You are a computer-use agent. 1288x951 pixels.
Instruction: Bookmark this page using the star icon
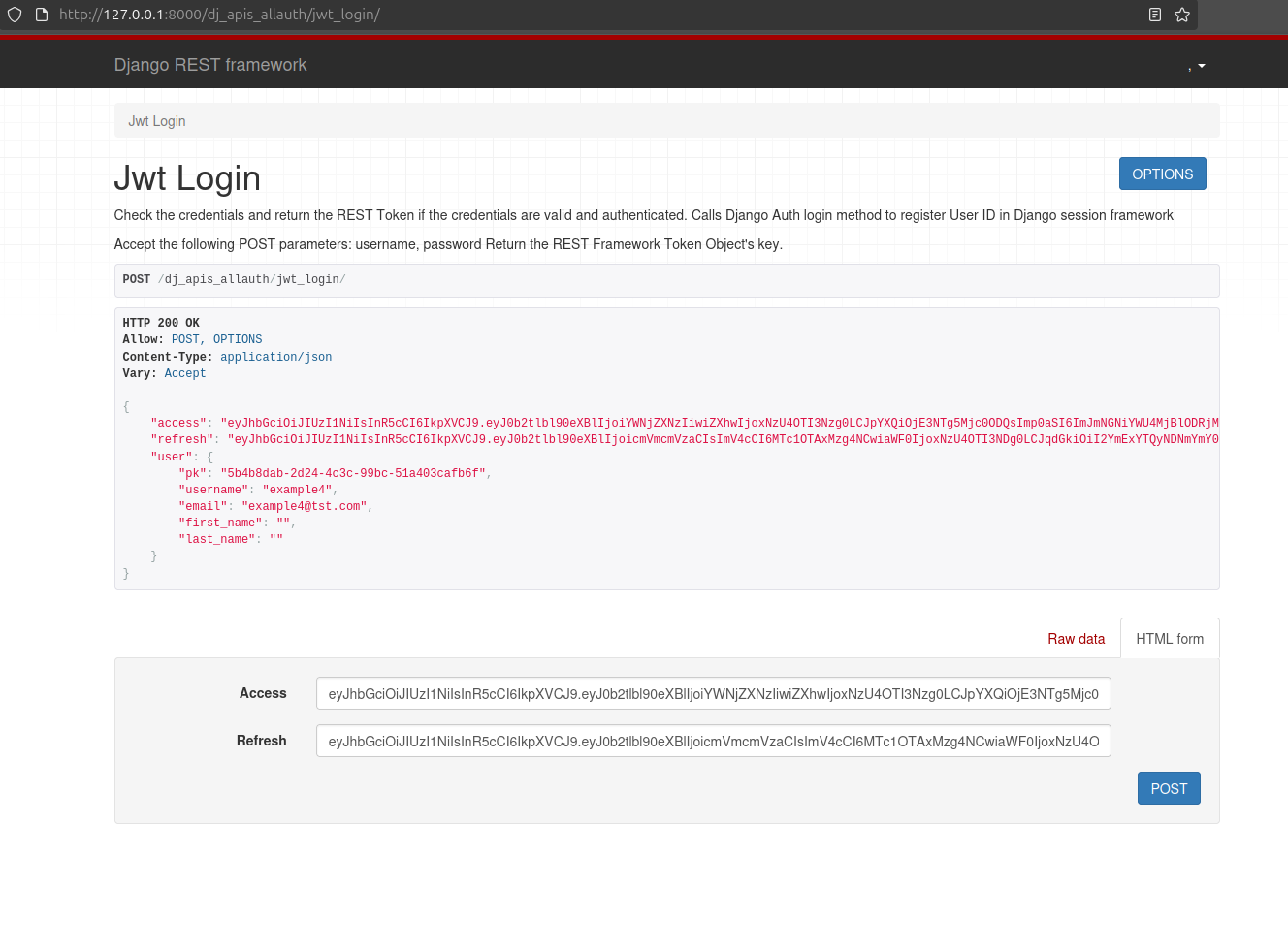pyautogui.click(x=1181, y=15)
